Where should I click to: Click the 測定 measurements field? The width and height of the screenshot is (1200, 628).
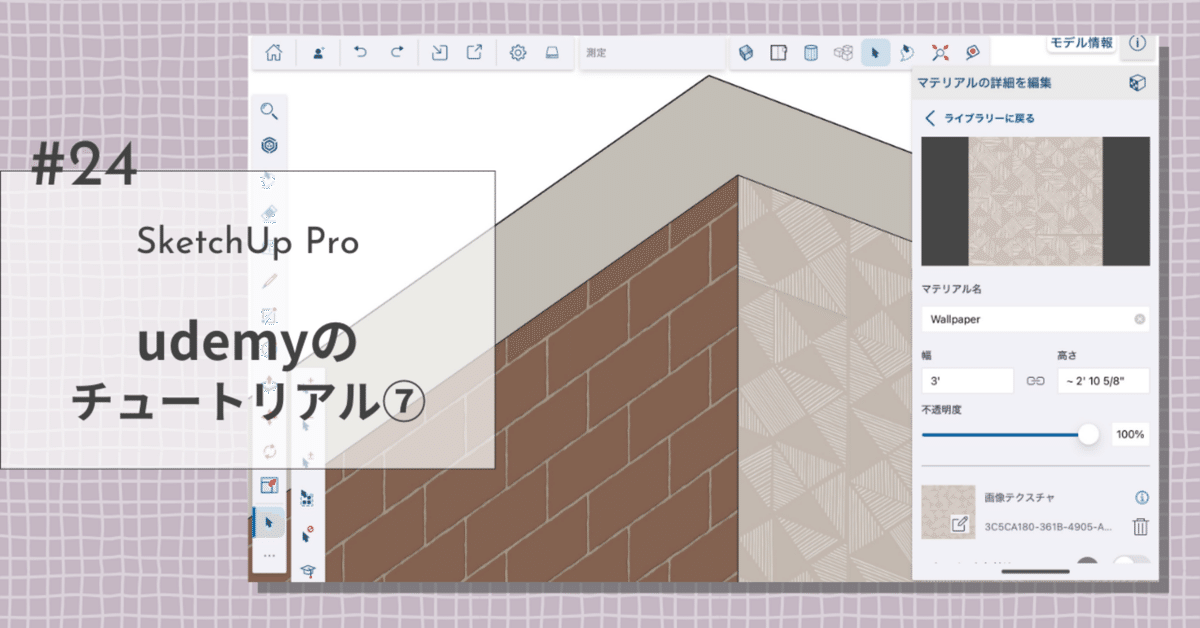[655, 53]
